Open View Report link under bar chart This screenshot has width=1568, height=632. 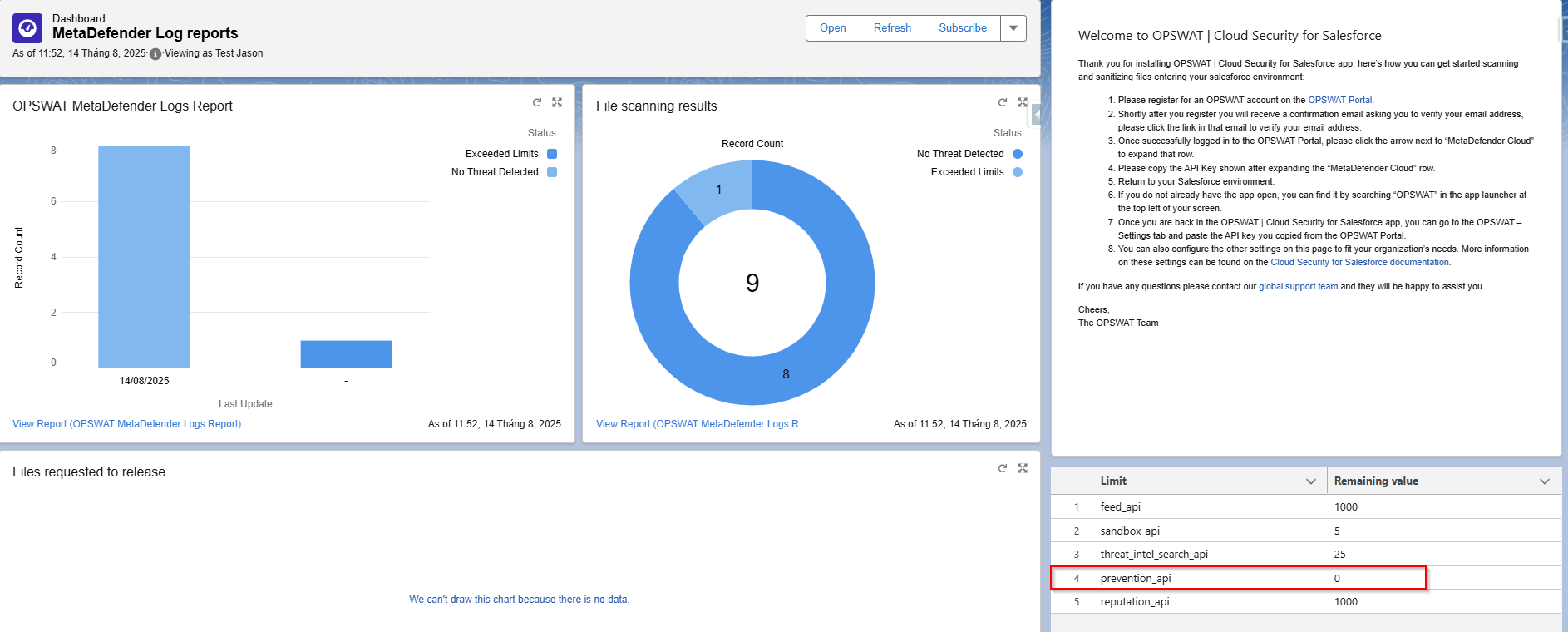(127, 424)
